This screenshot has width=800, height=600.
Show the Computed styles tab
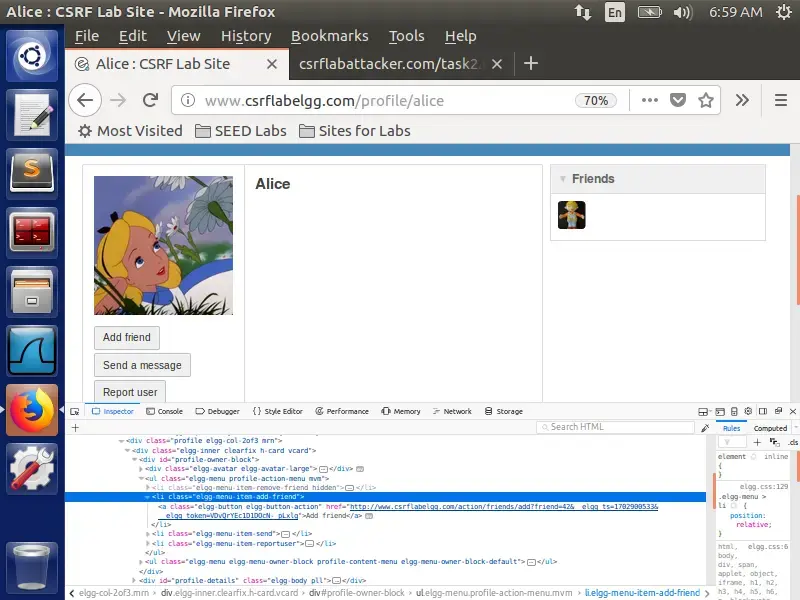pos(770,429)
